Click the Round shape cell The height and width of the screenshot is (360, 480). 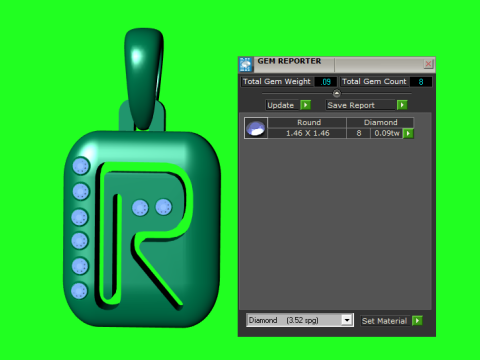point(307,122)
